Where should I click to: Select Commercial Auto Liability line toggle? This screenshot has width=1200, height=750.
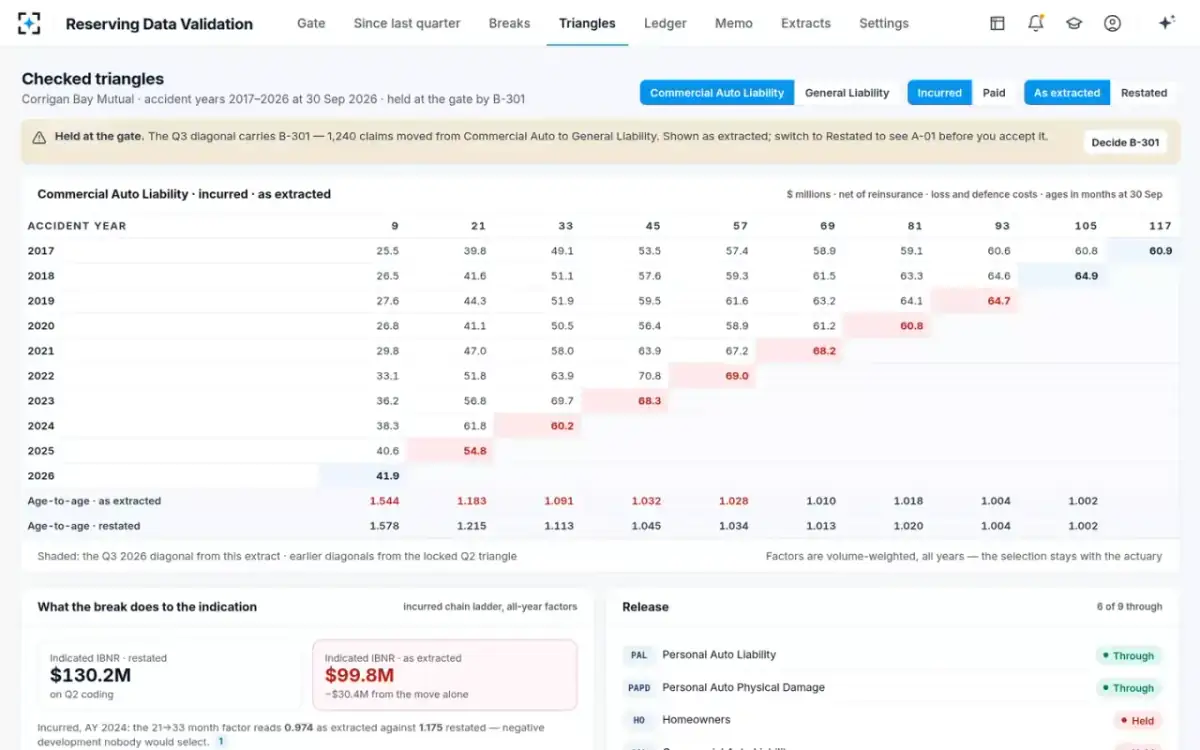pyautogui.click(x=717, y=93)
